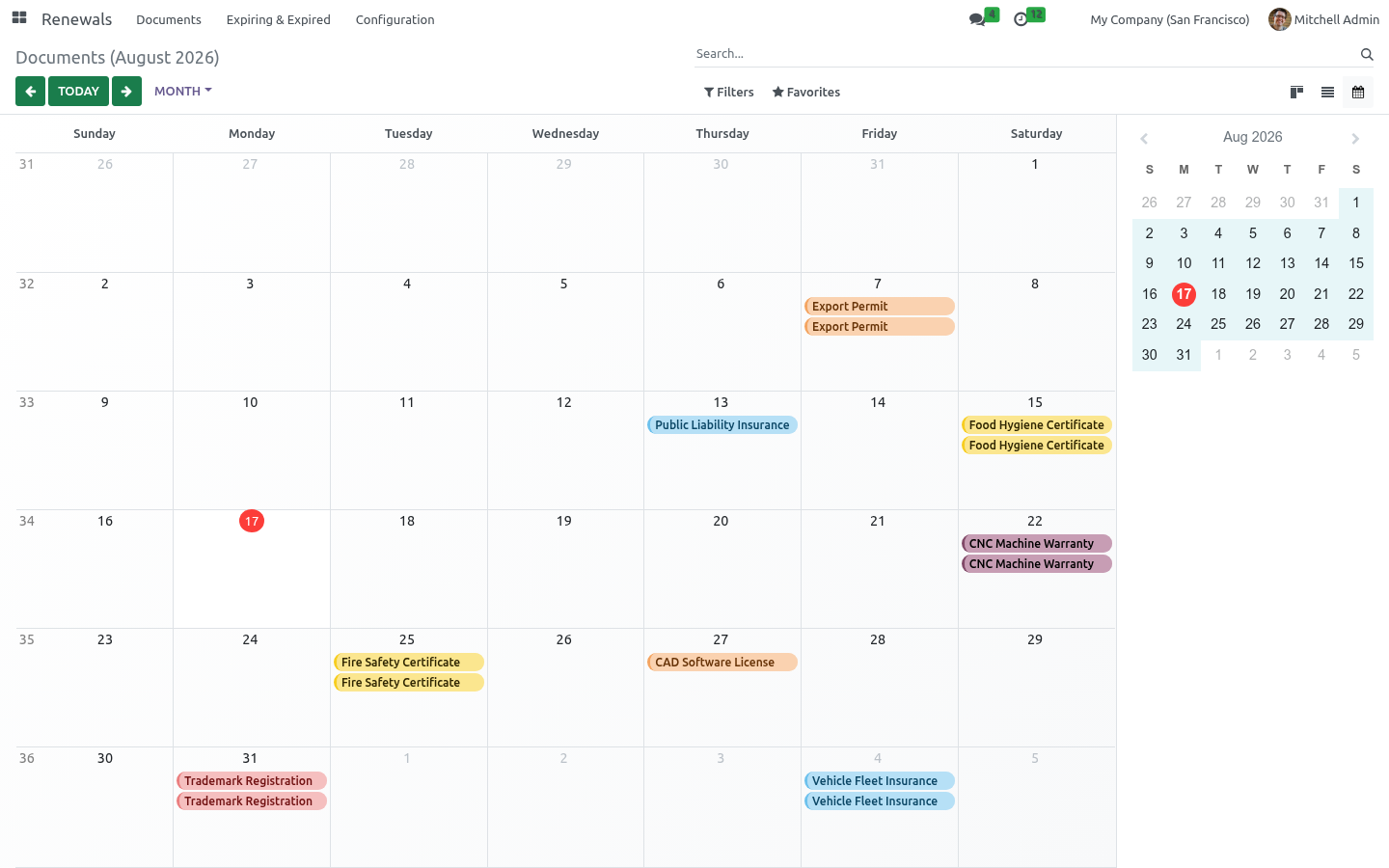1389x868 pixels.
Task: Open the Favorites dropdown
Action: [806, 93]
